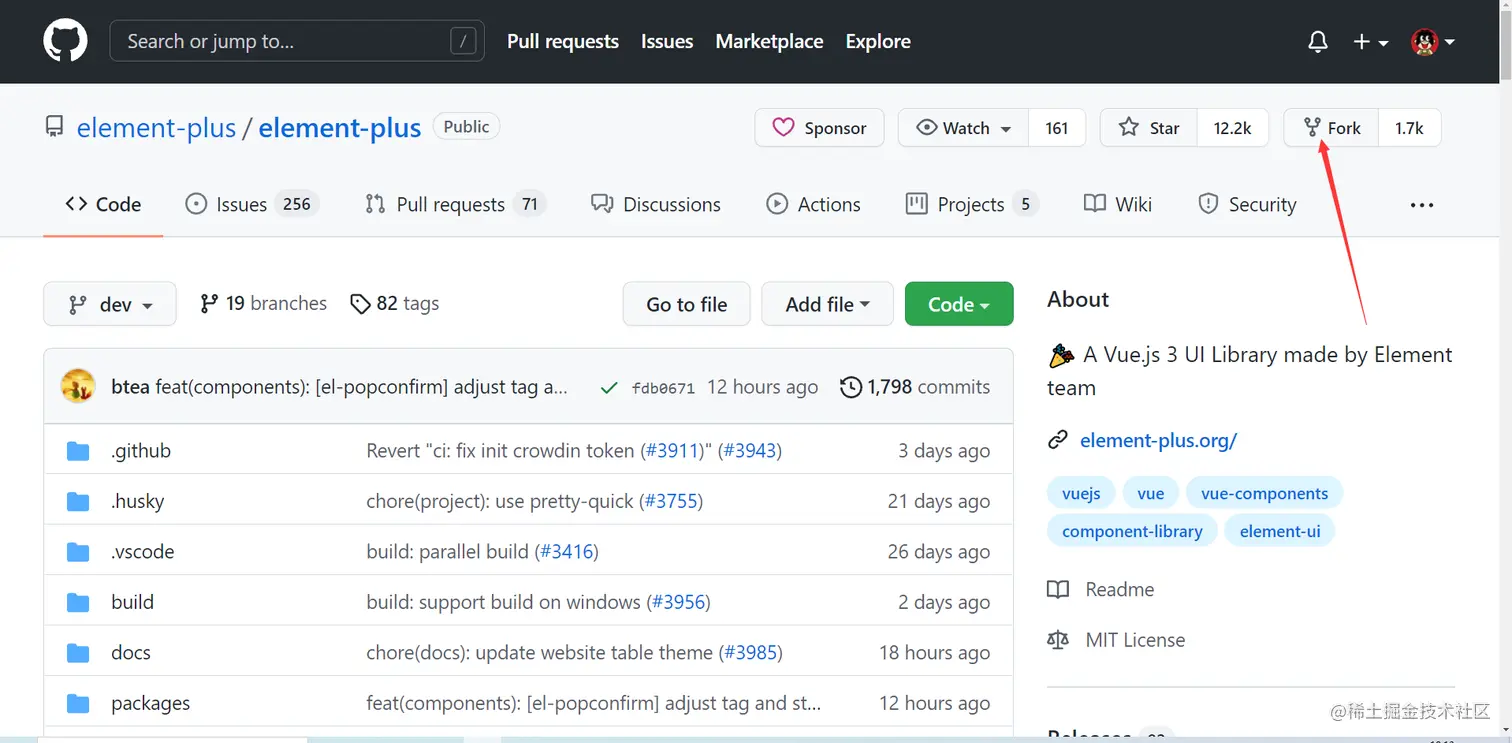Open the .vscode folder
1512x743 pixels.
click(x=143, y=552)
